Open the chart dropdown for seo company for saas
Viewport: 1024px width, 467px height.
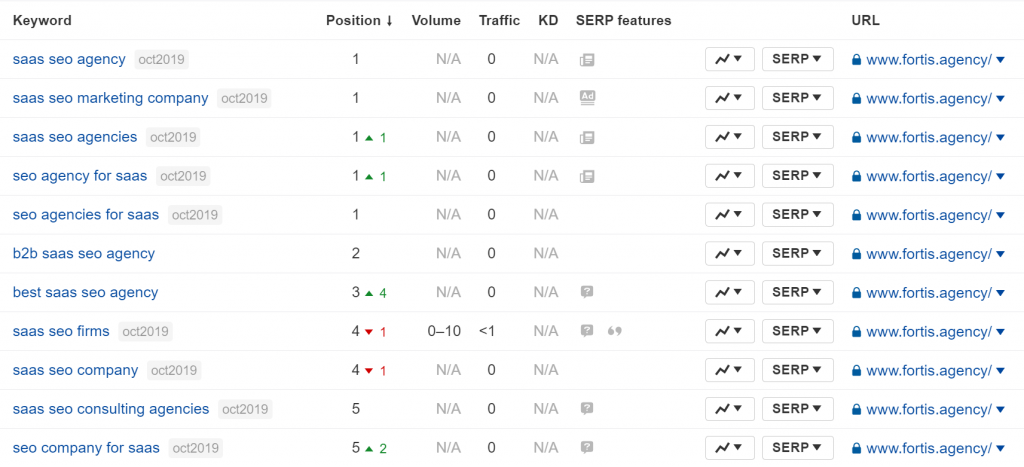click(729, 448)
